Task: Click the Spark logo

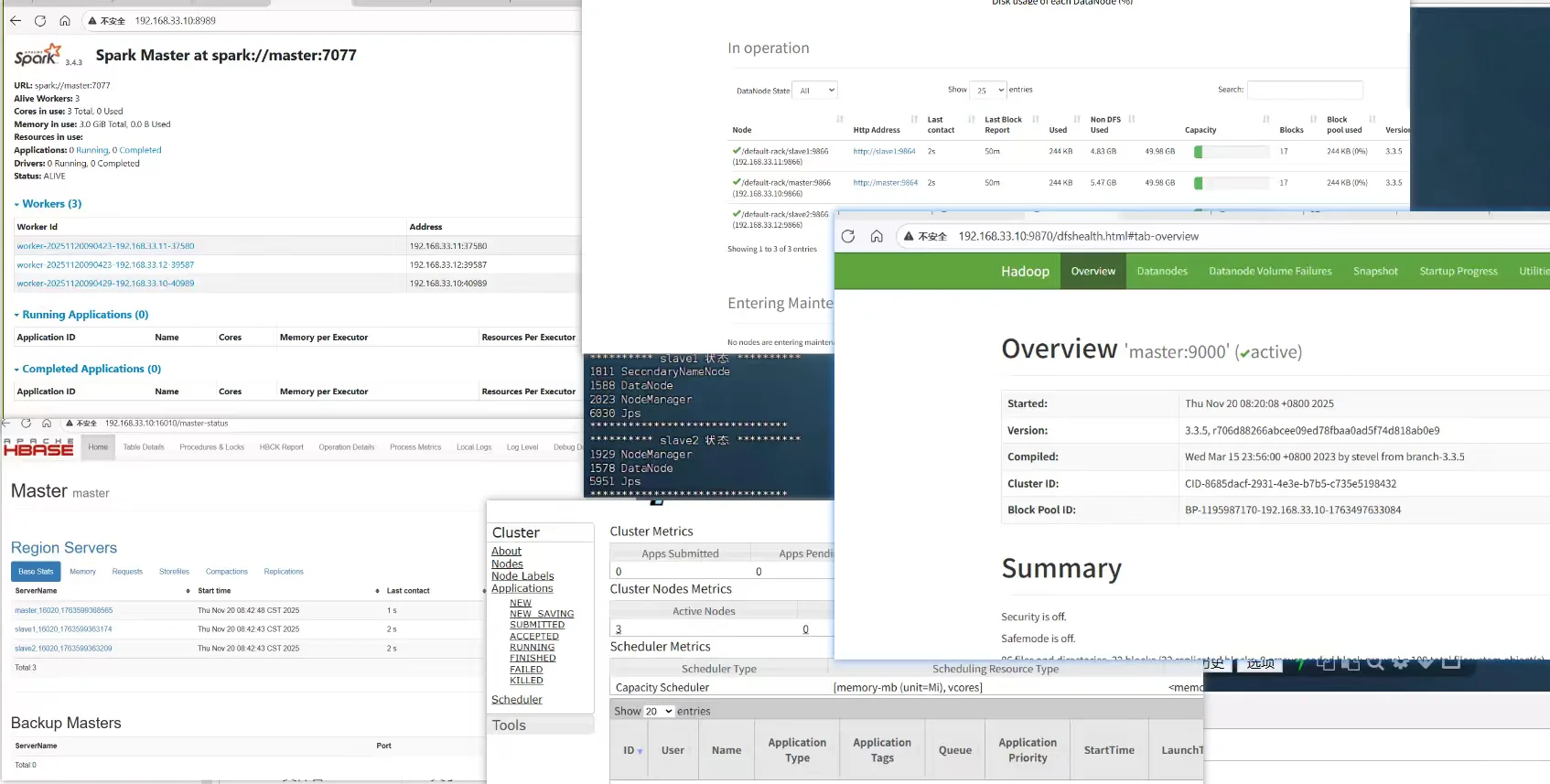Action: tap(38, 56)
